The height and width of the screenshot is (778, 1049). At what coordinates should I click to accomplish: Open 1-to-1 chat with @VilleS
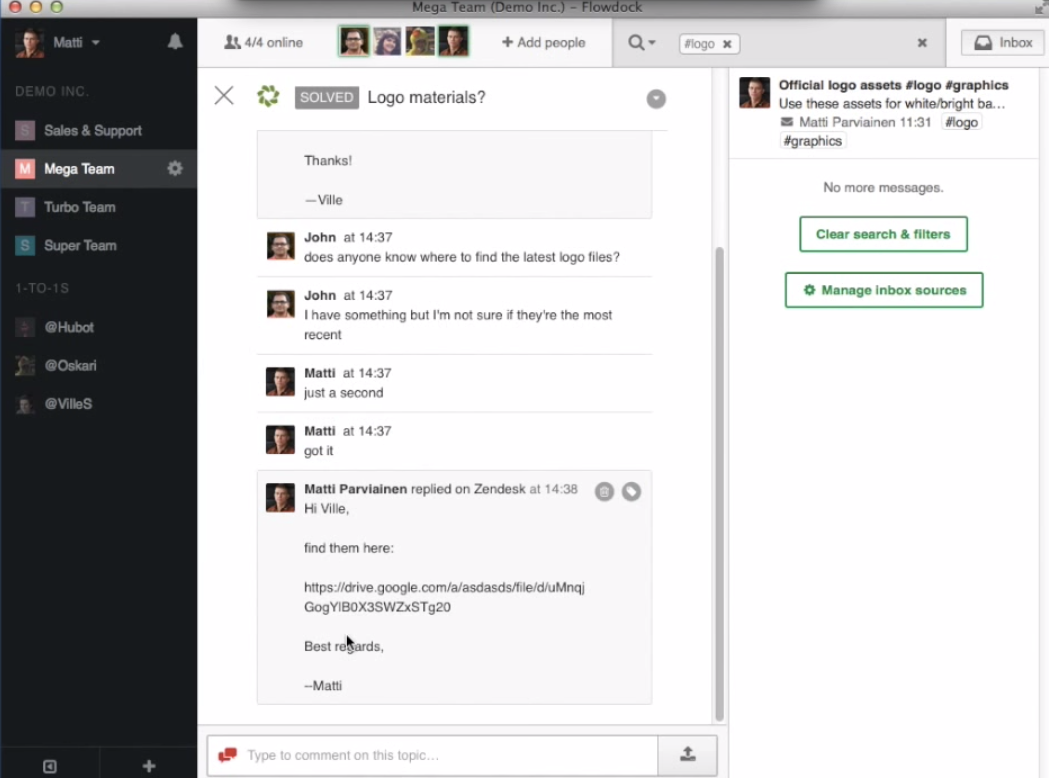point(98,404)
